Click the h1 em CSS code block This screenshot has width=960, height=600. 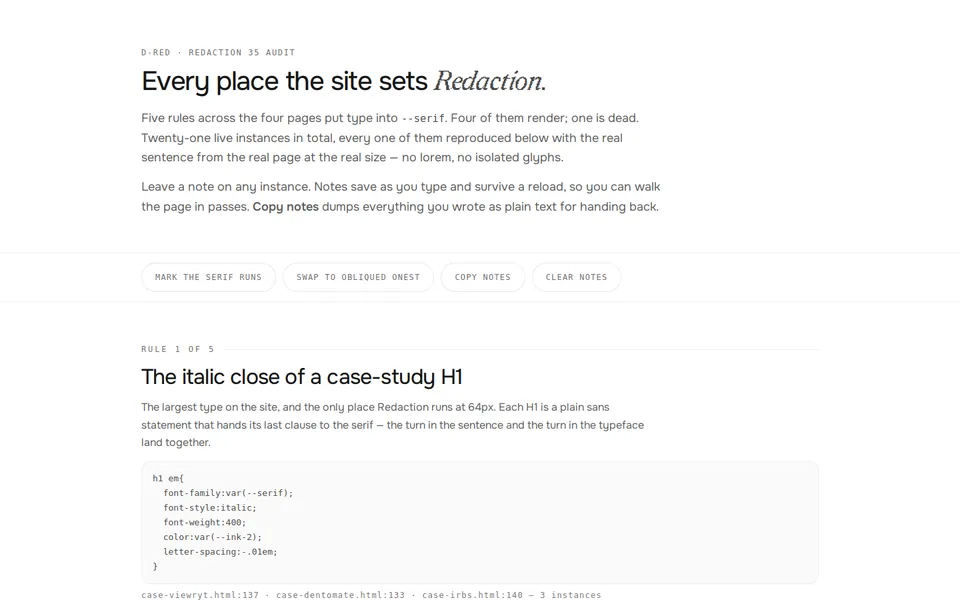[480, 522]
